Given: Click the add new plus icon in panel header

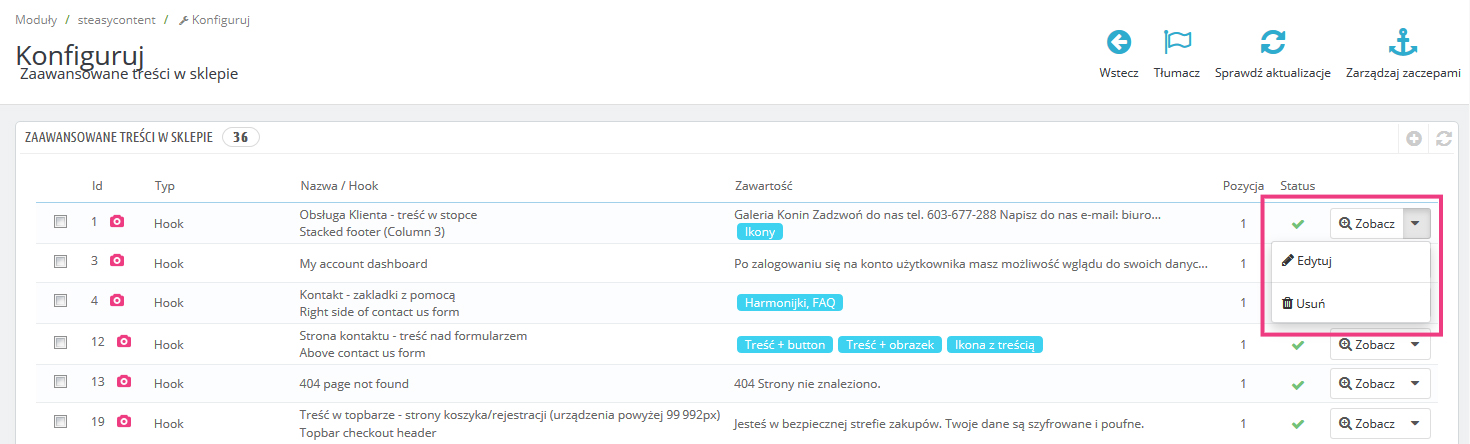Looking at the screenshot, I should (x=1414, y=139).
